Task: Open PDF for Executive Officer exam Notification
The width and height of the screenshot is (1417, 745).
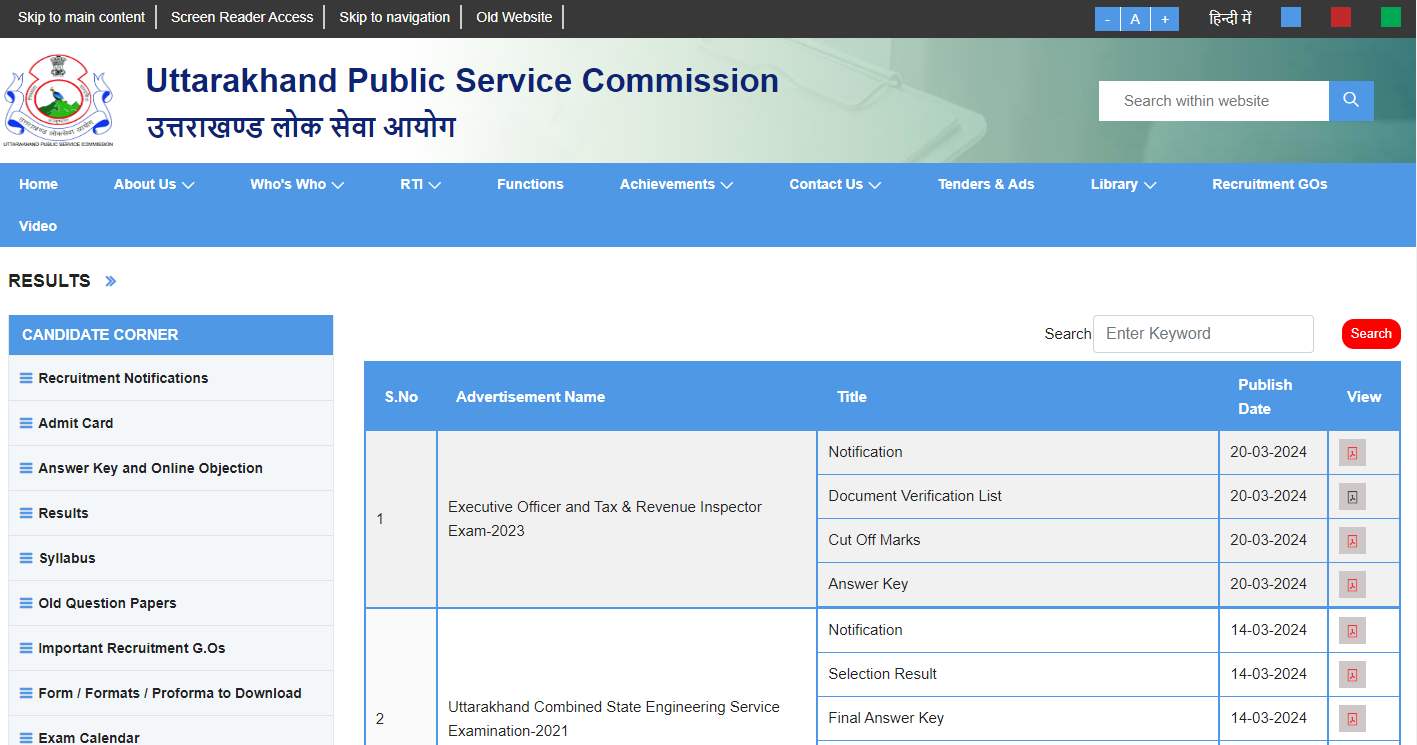Action: tap(1352, 453)
